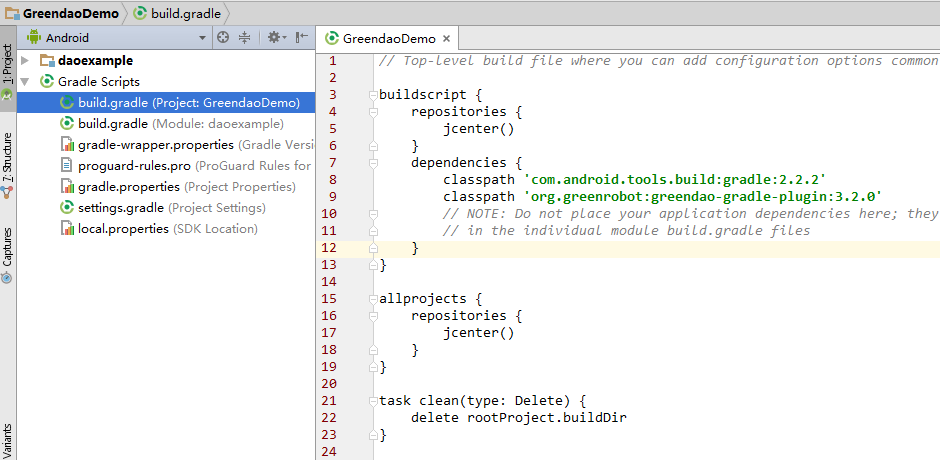Select settings.gradle (Project Settings) file
Image resolution: width=940 pixels, height=460 pixels.
[x=167, y=208]
